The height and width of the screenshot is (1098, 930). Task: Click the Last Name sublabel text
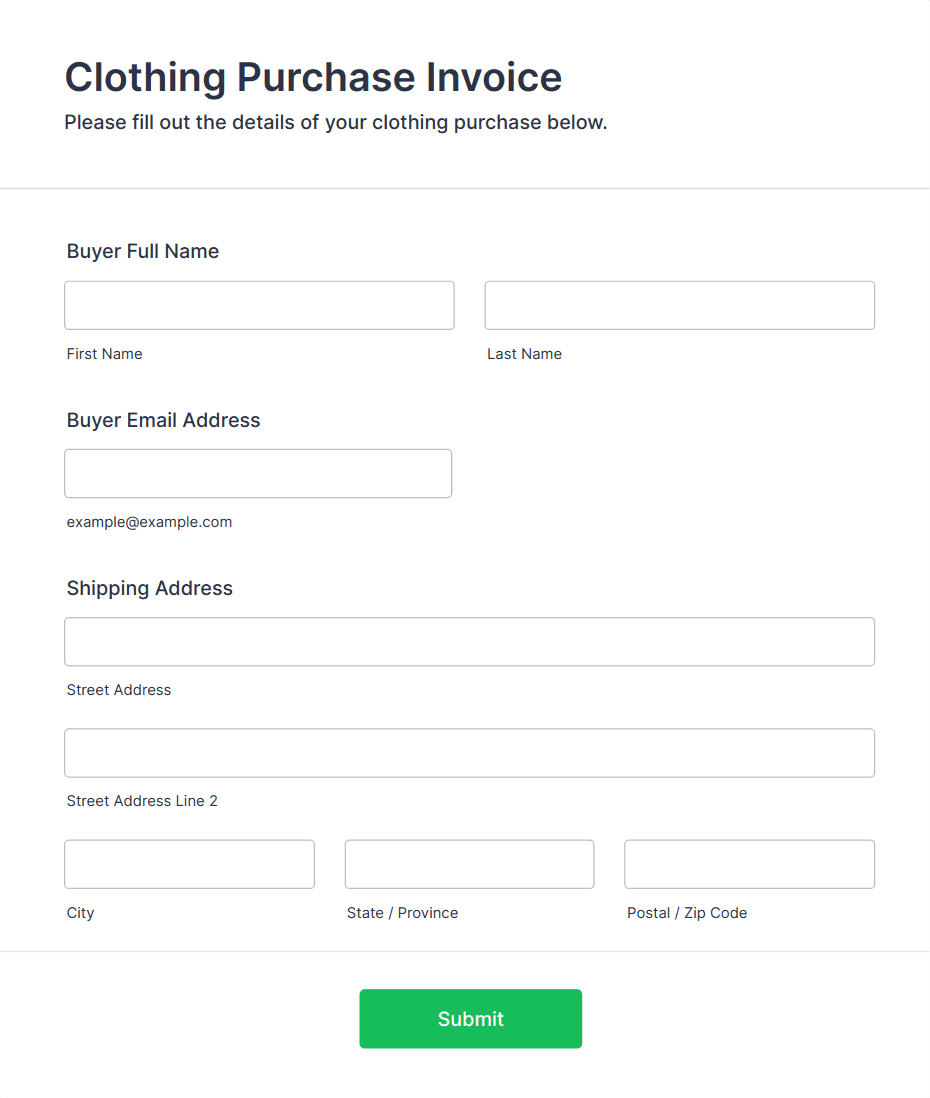[524, 354]
